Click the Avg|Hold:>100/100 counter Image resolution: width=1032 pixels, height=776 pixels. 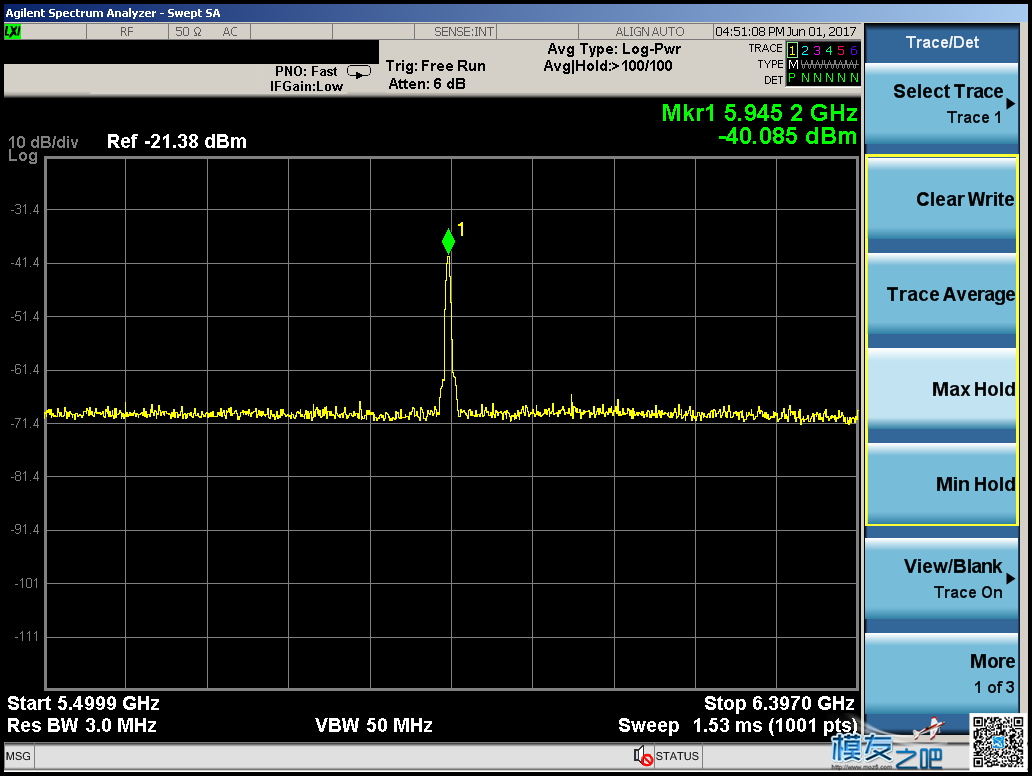click(608, 66)
